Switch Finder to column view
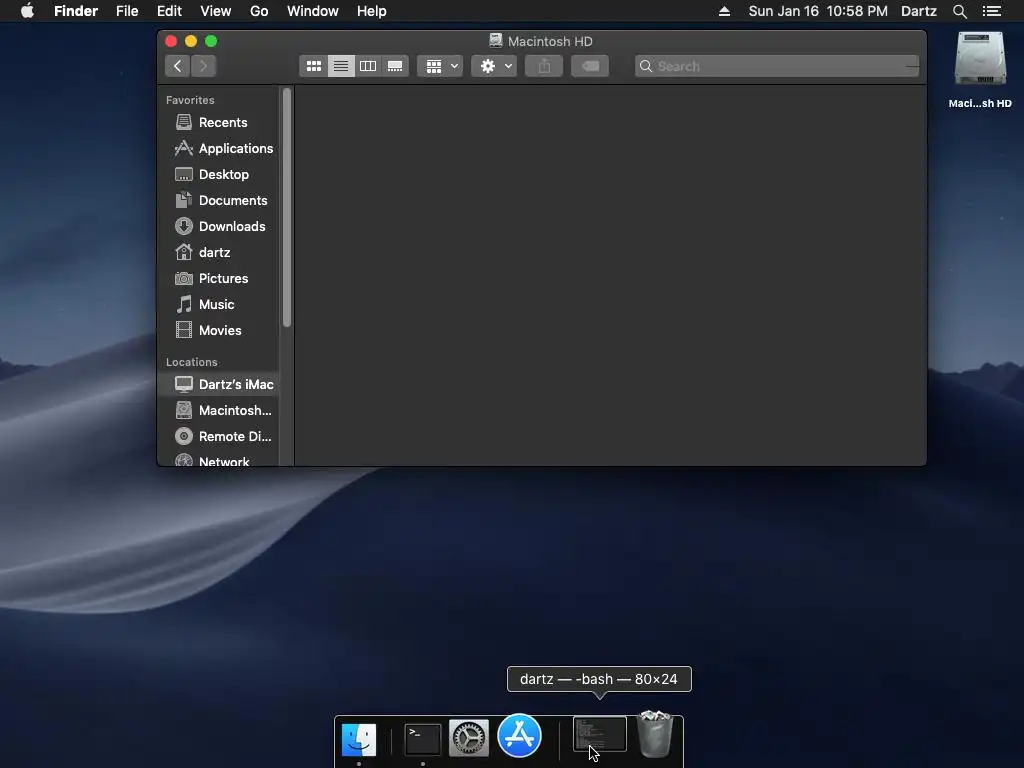Screen dimensions: 1024x768 click(x=368, y=66)
